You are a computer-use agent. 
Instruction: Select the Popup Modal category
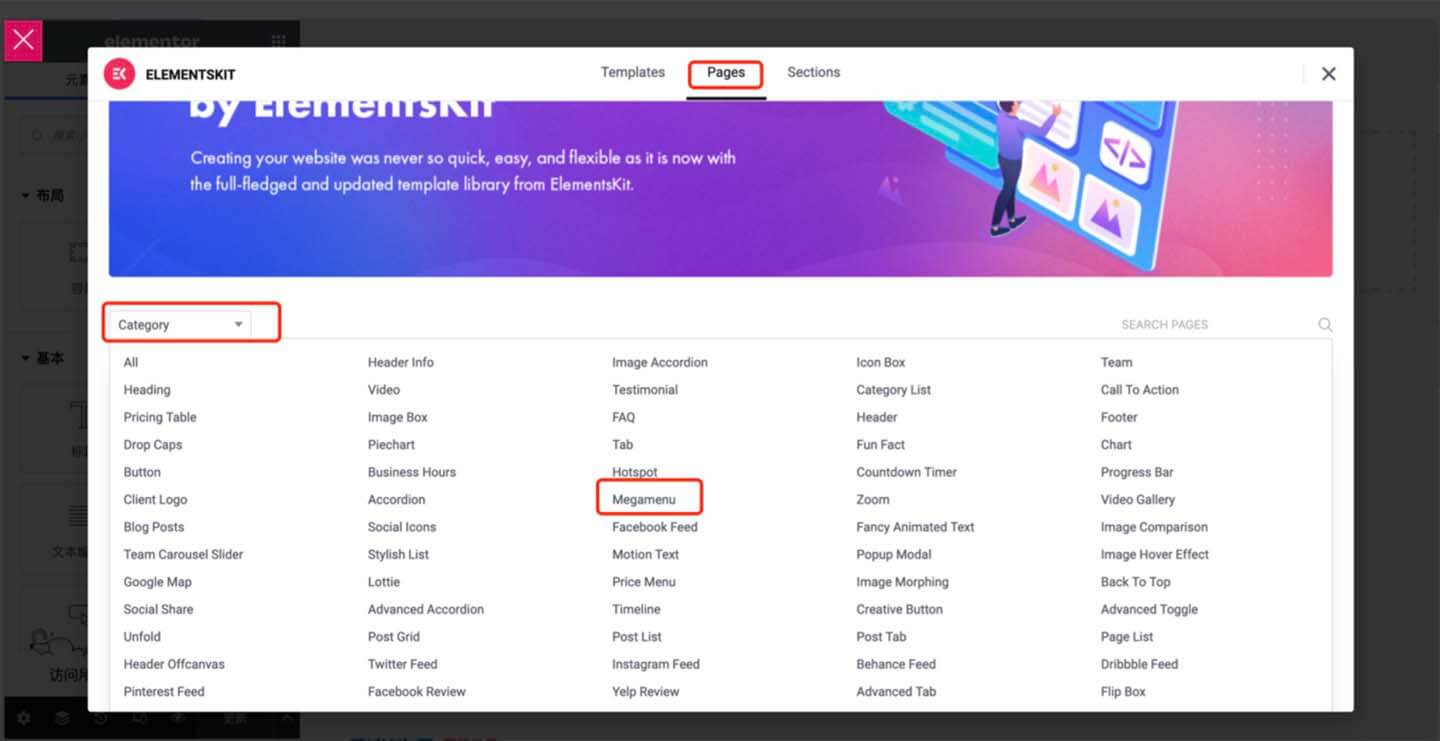pos(894,554)
